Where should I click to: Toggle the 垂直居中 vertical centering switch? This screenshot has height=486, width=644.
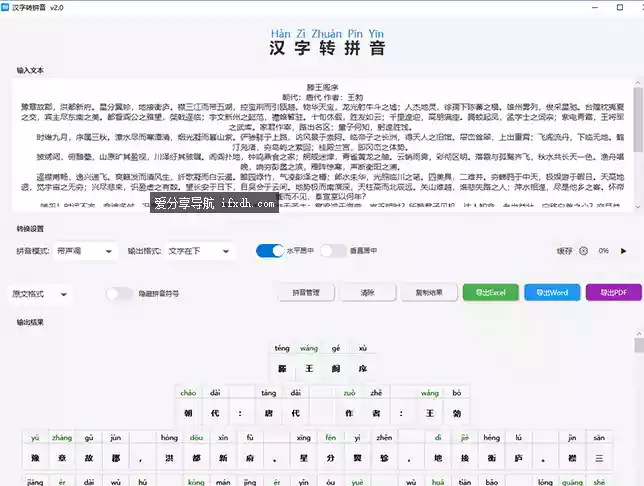pyautogui.click(x=333, y=251)
